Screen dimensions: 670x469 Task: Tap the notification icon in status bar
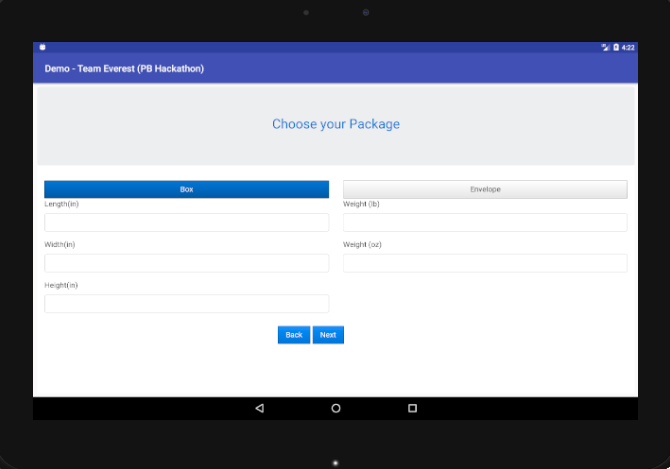click(42, 47)
